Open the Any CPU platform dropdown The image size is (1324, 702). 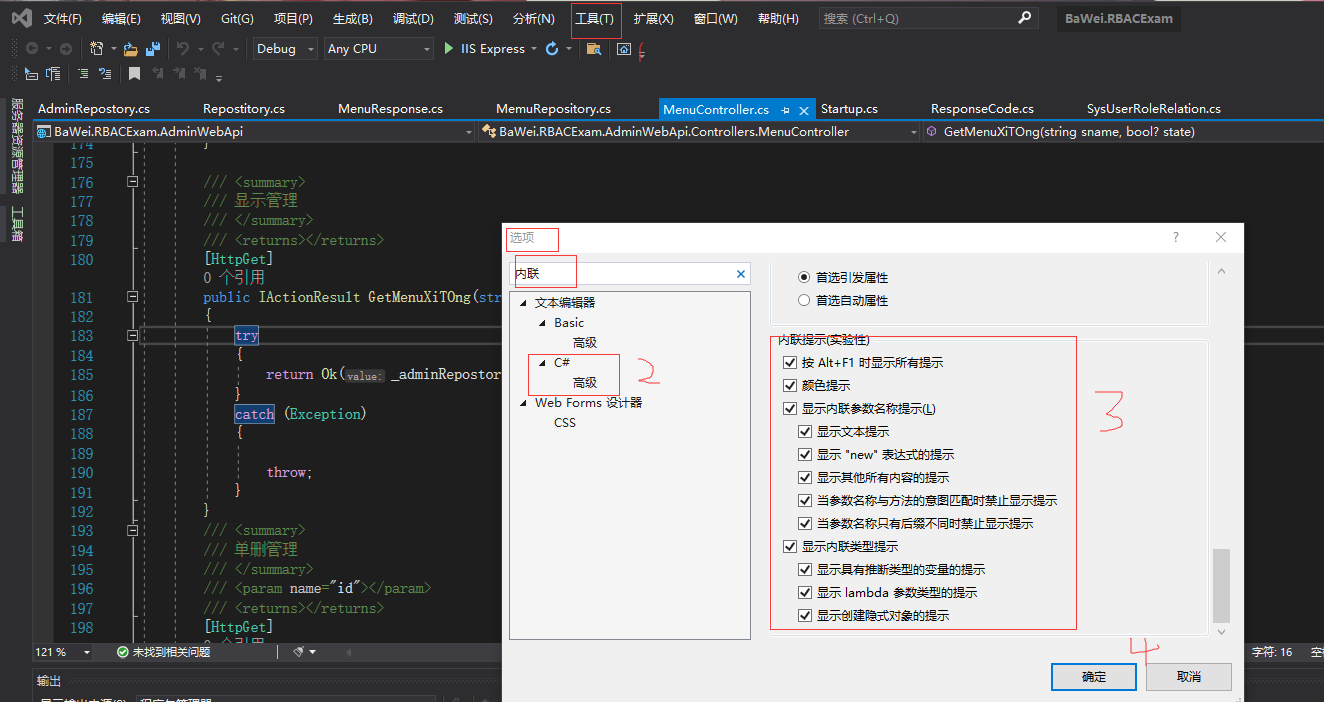pyautogui.click(x=379, y=48)
